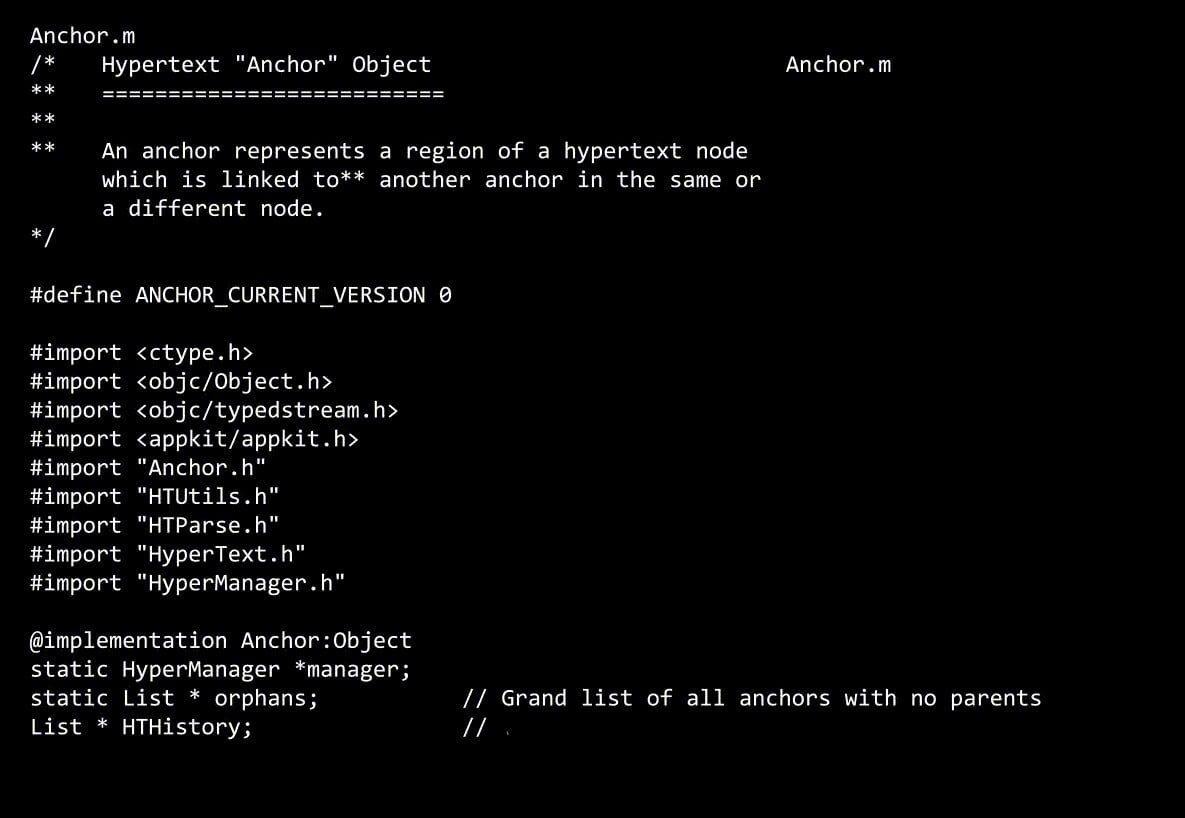Image resolution: width=1185 pixels, height=818 pixels.
Task: Click the "a different node." comment text
Action: (213, 209)
